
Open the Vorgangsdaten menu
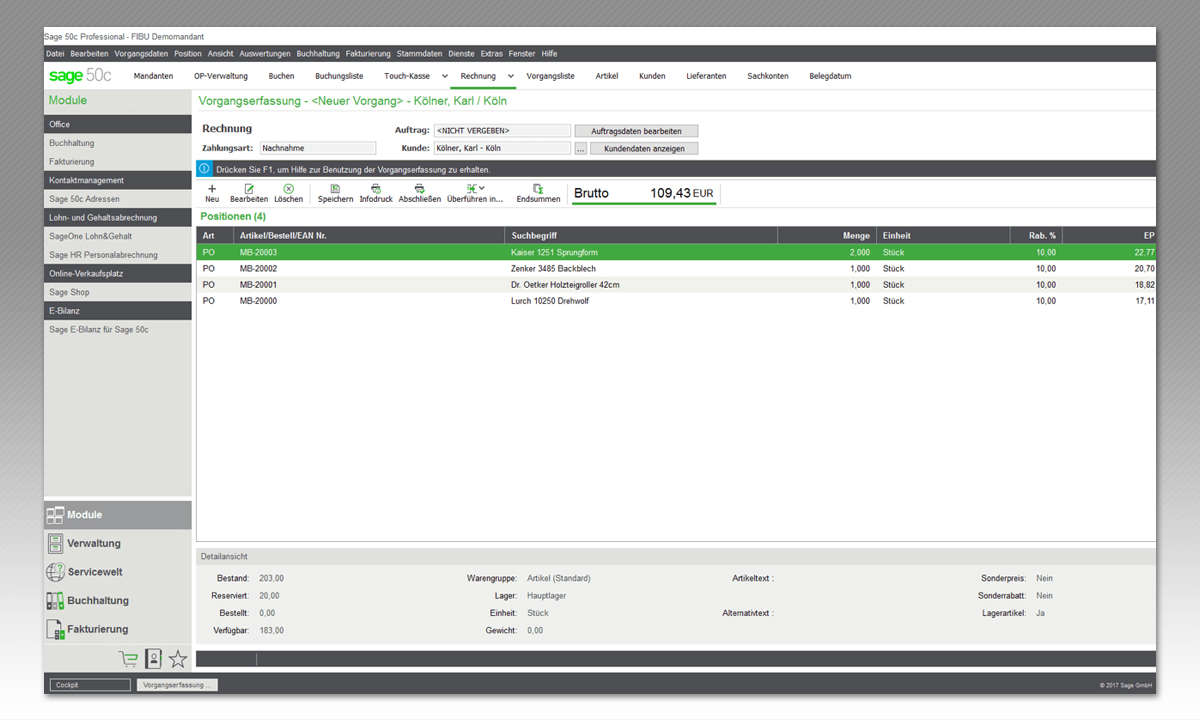[x=141, y=53]
